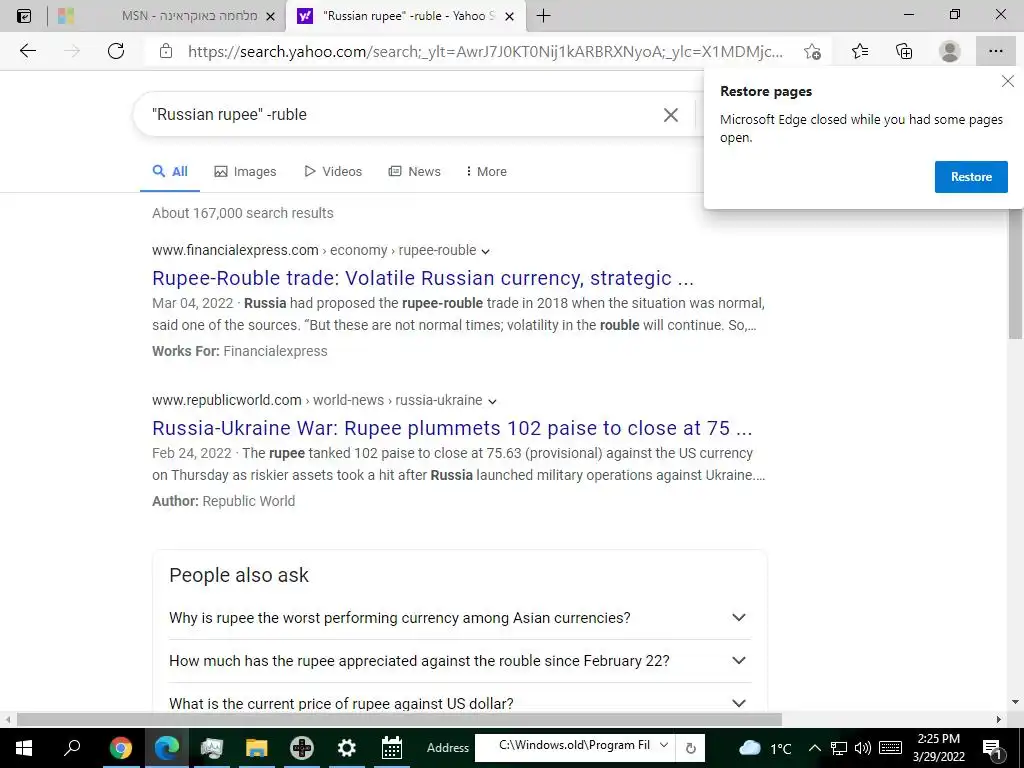
Task: Click the scroll right arrow
Action: pos(998,720)
